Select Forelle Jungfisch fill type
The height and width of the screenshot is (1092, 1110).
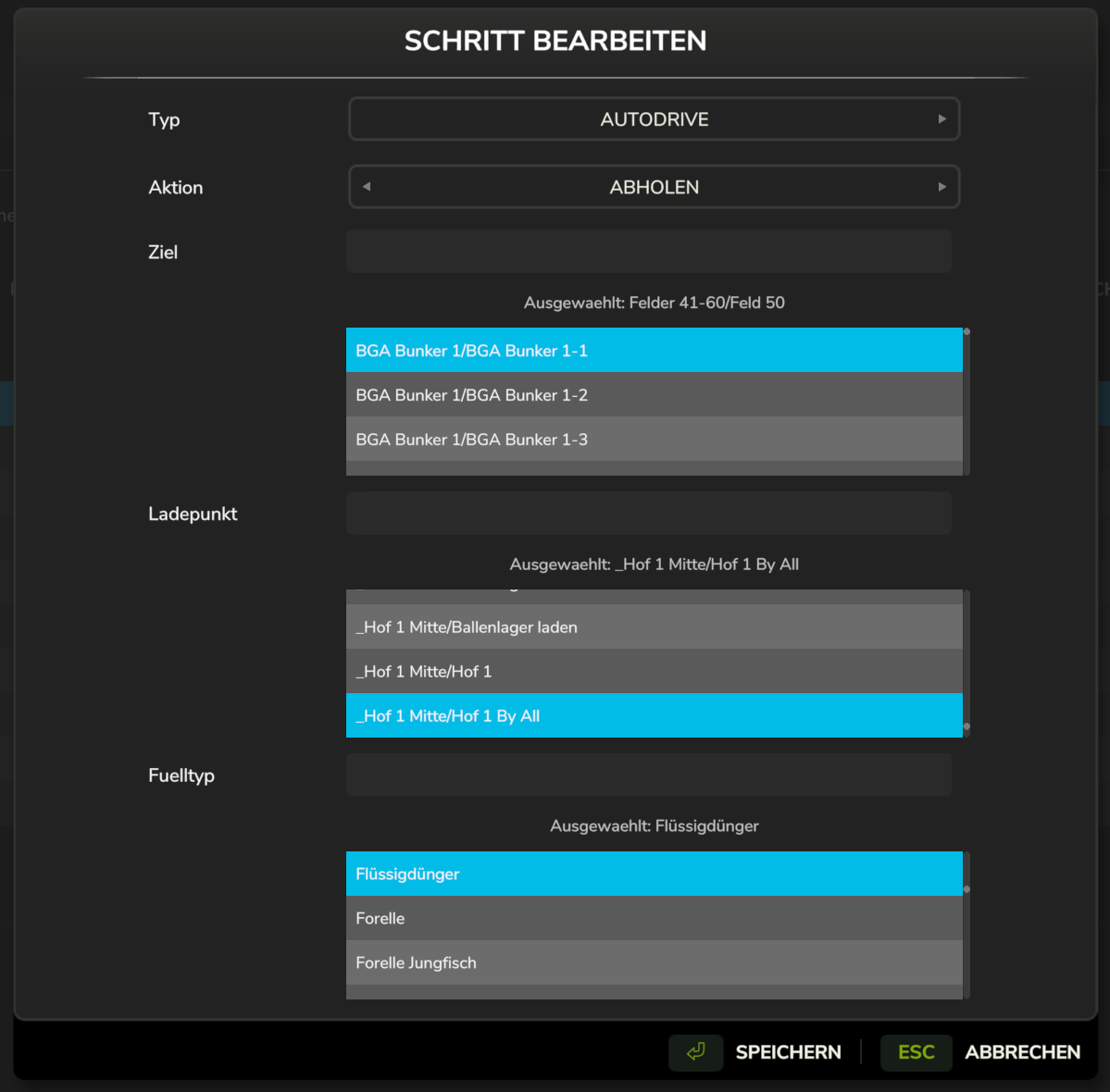655,962
